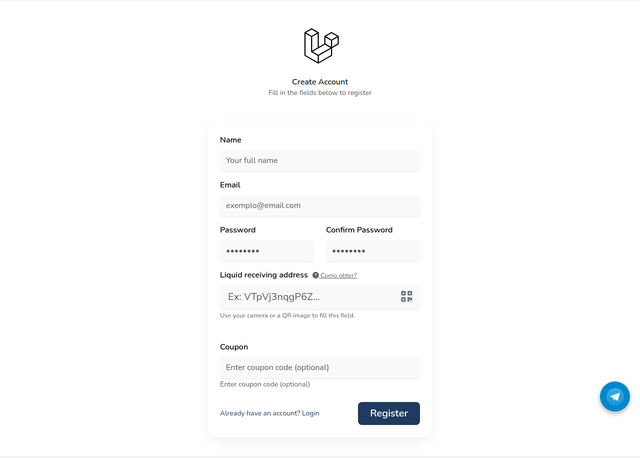Focus the Email input field
The image size is (640, 458).
320,205
